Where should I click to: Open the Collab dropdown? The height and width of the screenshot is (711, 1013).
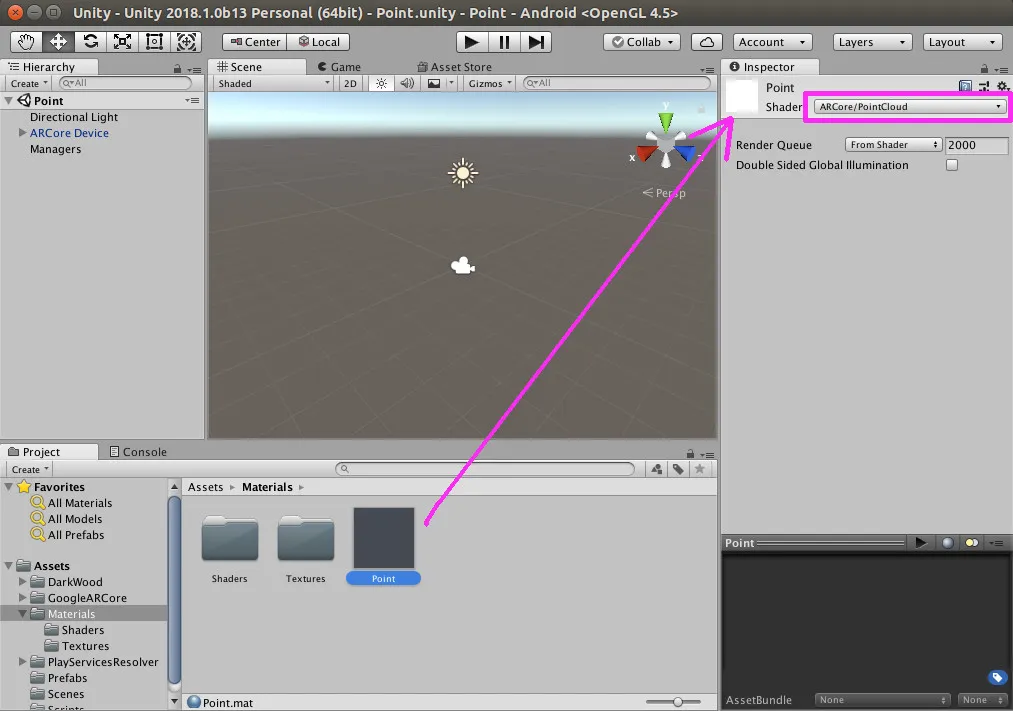point(642,42)
